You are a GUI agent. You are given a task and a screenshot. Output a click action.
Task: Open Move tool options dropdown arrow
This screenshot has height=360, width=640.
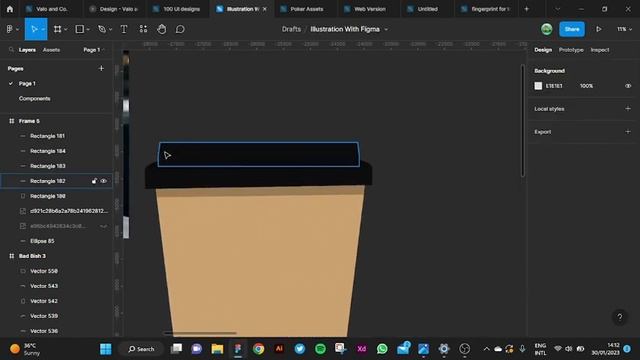pos(43,29)
